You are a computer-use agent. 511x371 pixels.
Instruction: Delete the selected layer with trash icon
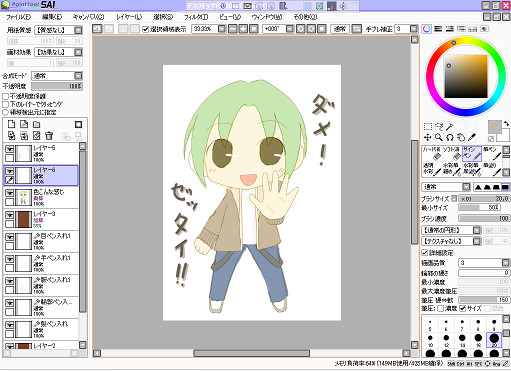49,136
